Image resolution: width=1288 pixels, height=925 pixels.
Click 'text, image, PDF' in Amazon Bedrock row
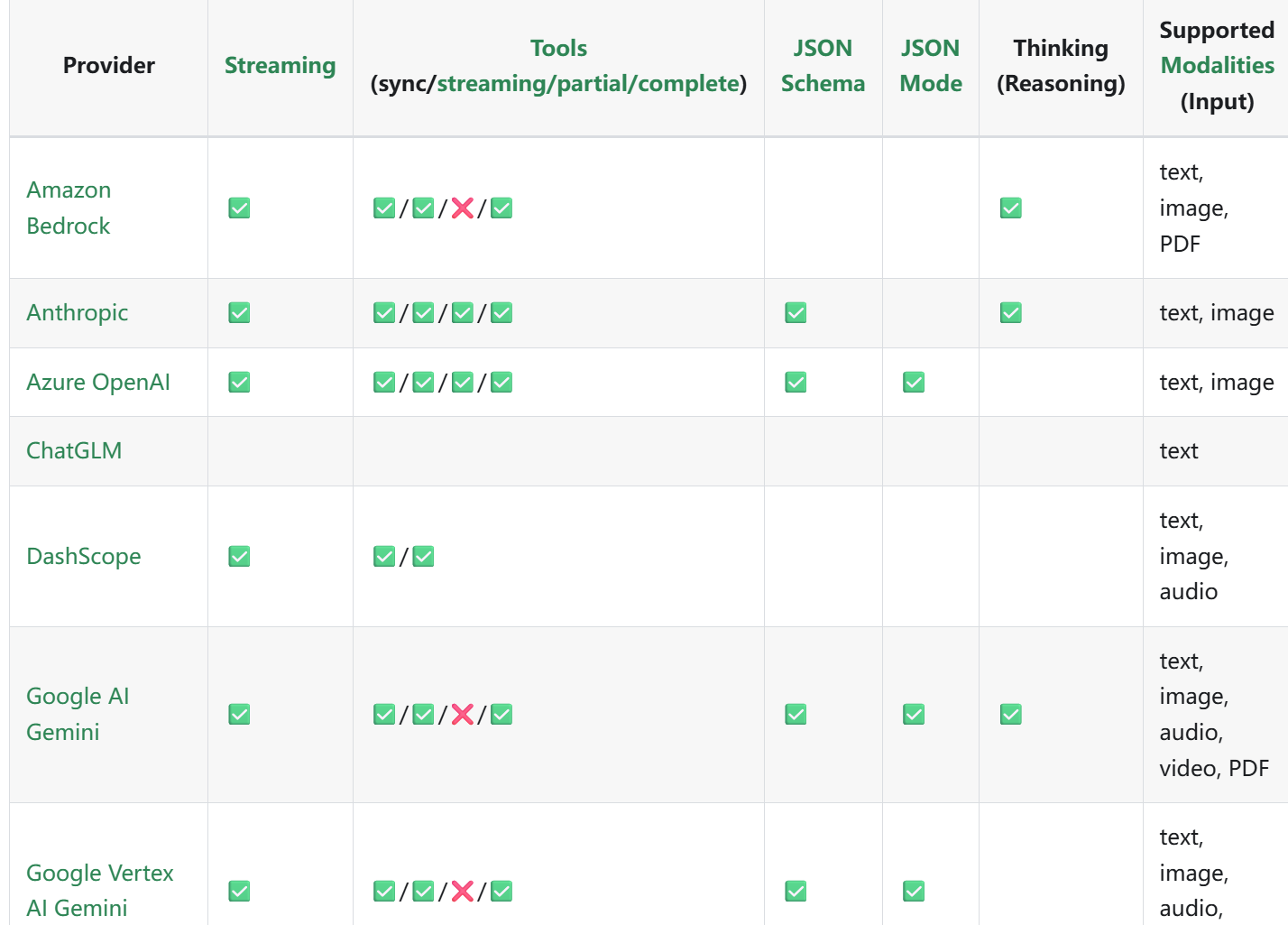pos(1194,208)
